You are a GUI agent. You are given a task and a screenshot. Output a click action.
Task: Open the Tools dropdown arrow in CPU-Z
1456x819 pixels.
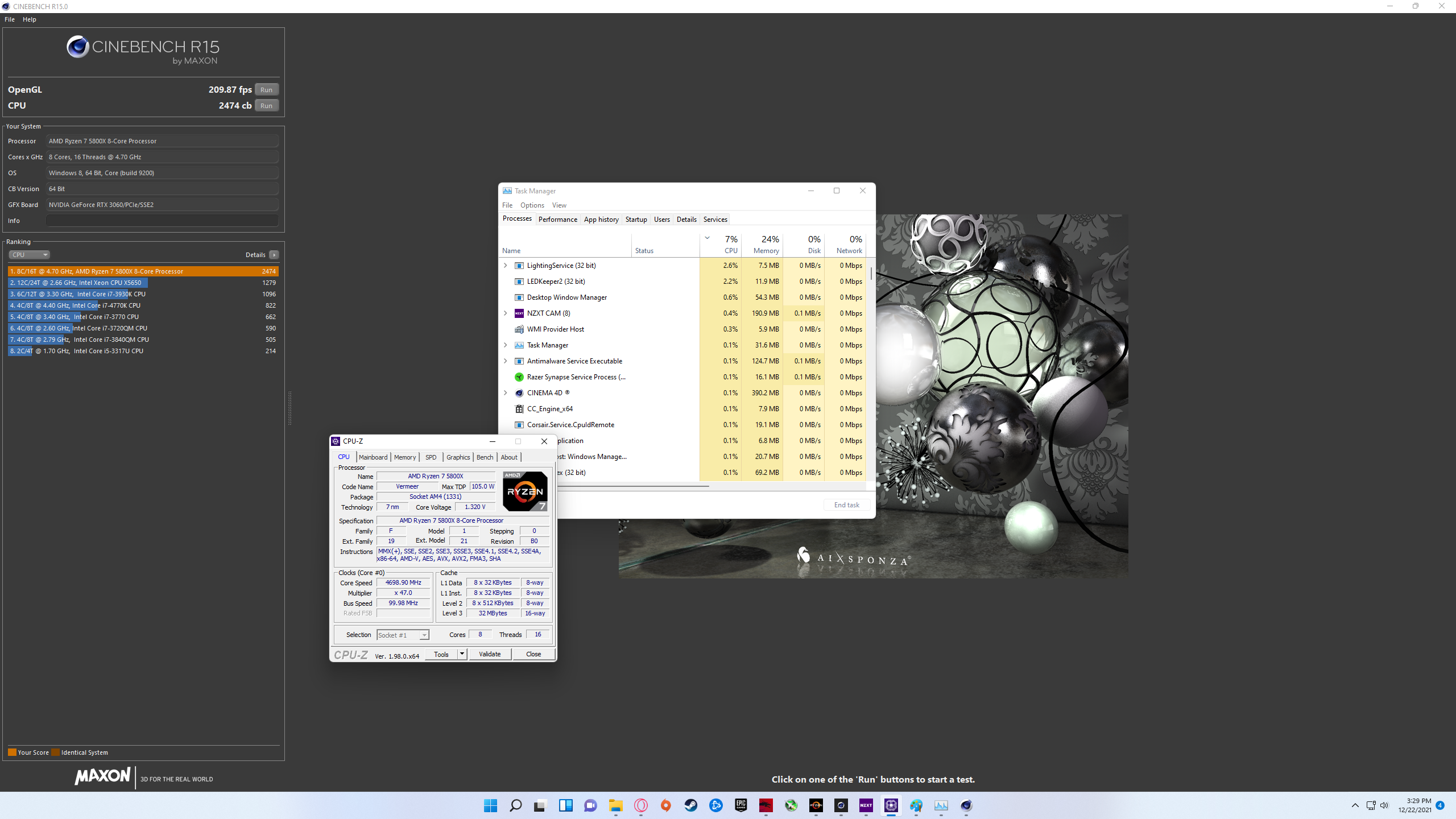click(462, 654)
